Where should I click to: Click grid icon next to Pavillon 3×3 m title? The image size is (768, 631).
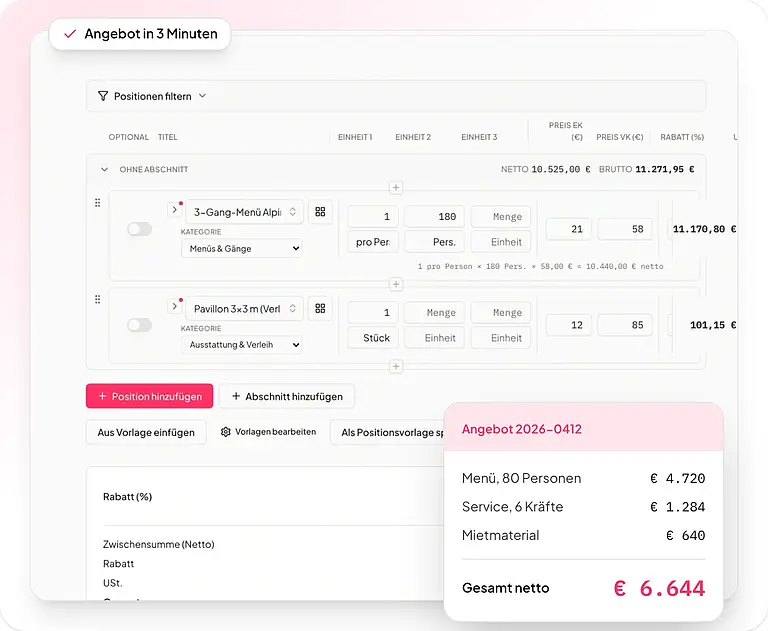click(x=320, y=308)
